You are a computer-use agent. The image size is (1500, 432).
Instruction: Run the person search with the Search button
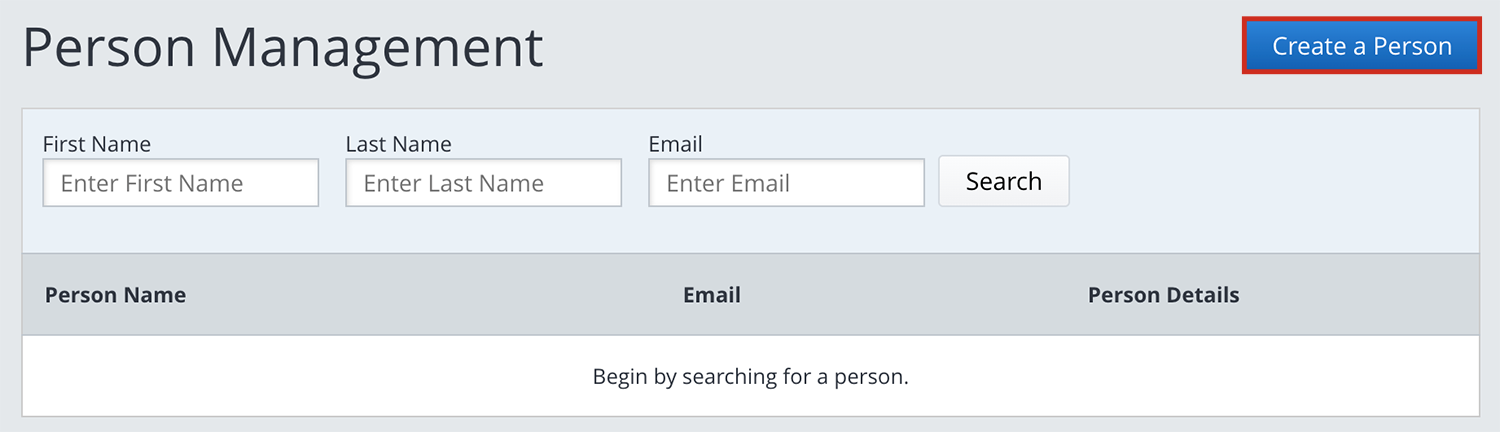(x=1003, y=181)
